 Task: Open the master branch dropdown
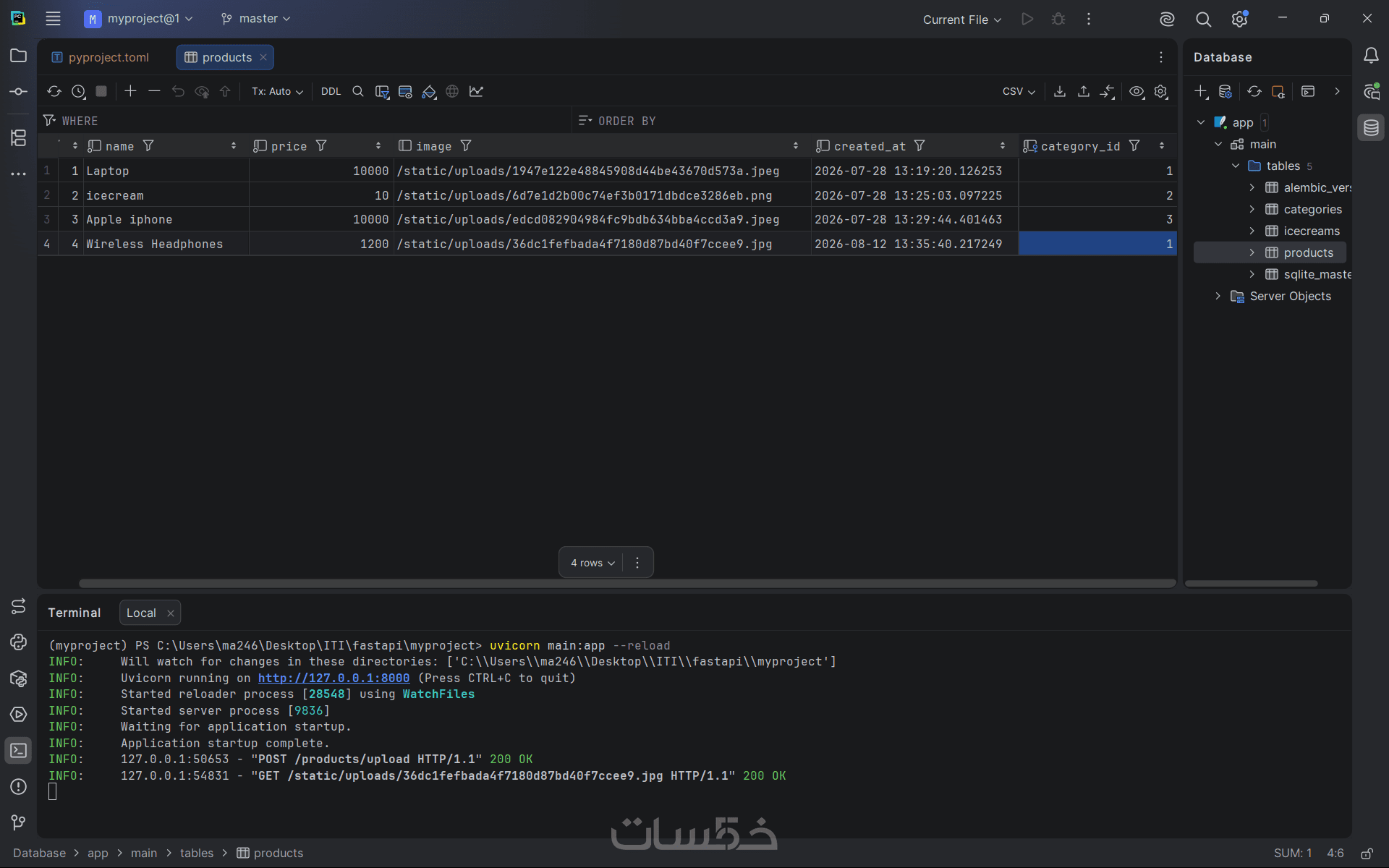(256, 19)
